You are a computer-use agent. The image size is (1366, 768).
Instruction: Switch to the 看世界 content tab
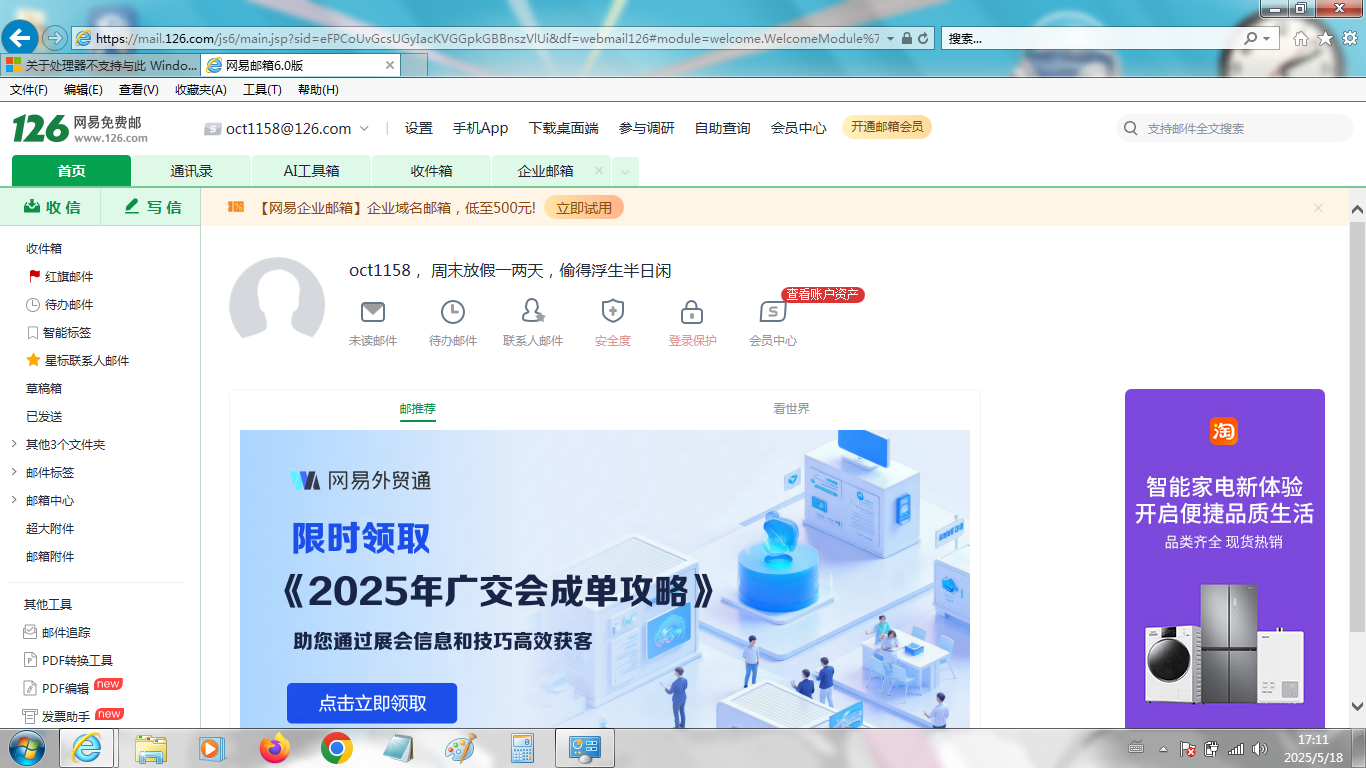click(791, 408)
